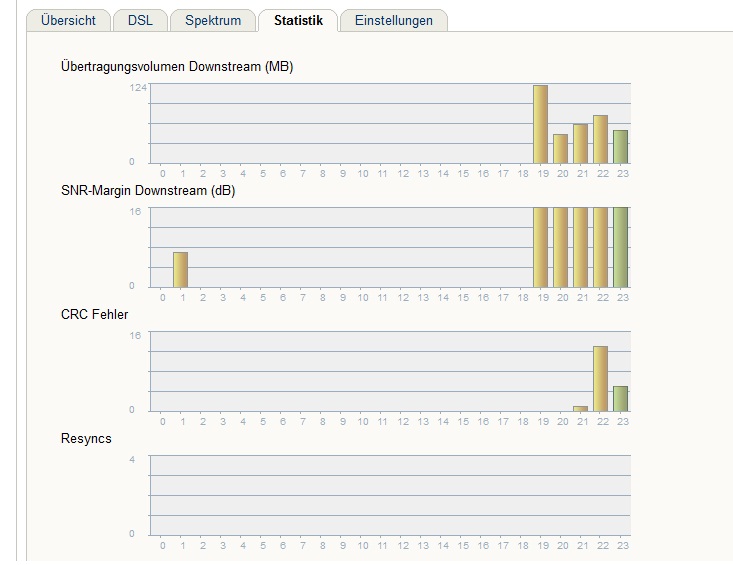Image resolution: width=733 pixels, height=565 pixels.
Task: Select the green CRC Fehler bar at hour 23
Action: pos(620,399)
